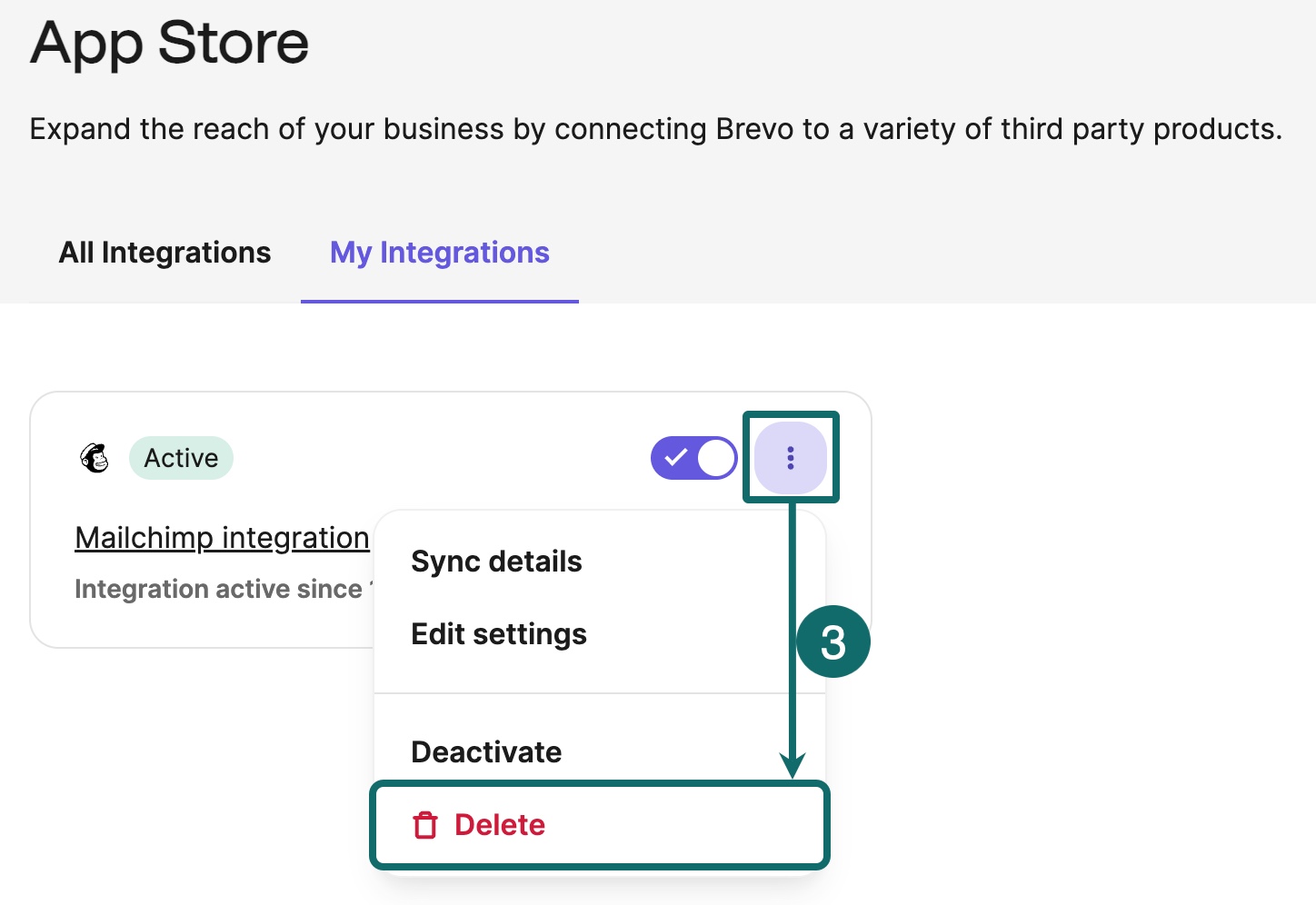The width and height of the screenshot is (1316, 905).
Task: Open the Mailchimp integration link
Action: pyautogui.click(x=222, y=537)
